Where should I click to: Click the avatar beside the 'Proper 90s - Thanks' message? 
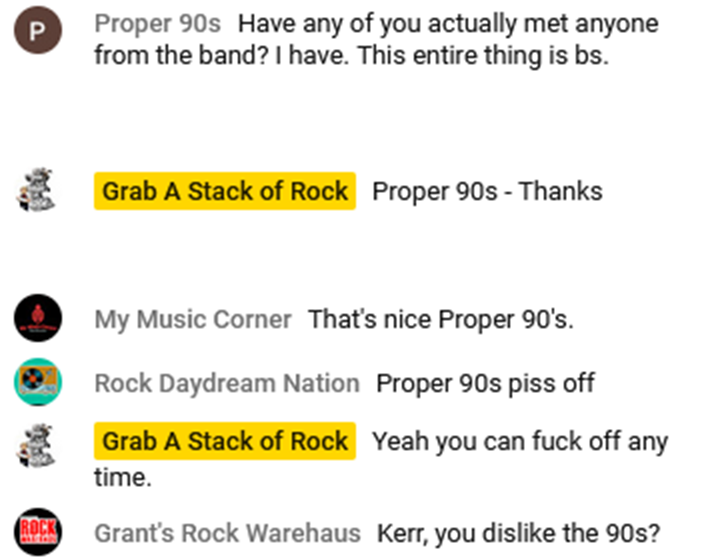pyautogui.click(x=38, y=190)
